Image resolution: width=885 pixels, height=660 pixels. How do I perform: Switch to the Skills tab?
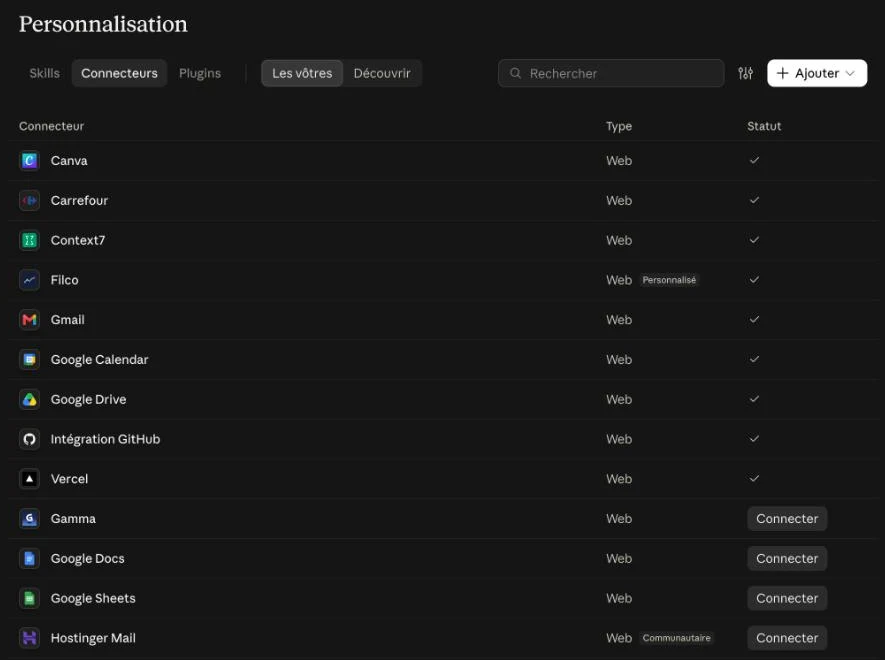(45, 73)
